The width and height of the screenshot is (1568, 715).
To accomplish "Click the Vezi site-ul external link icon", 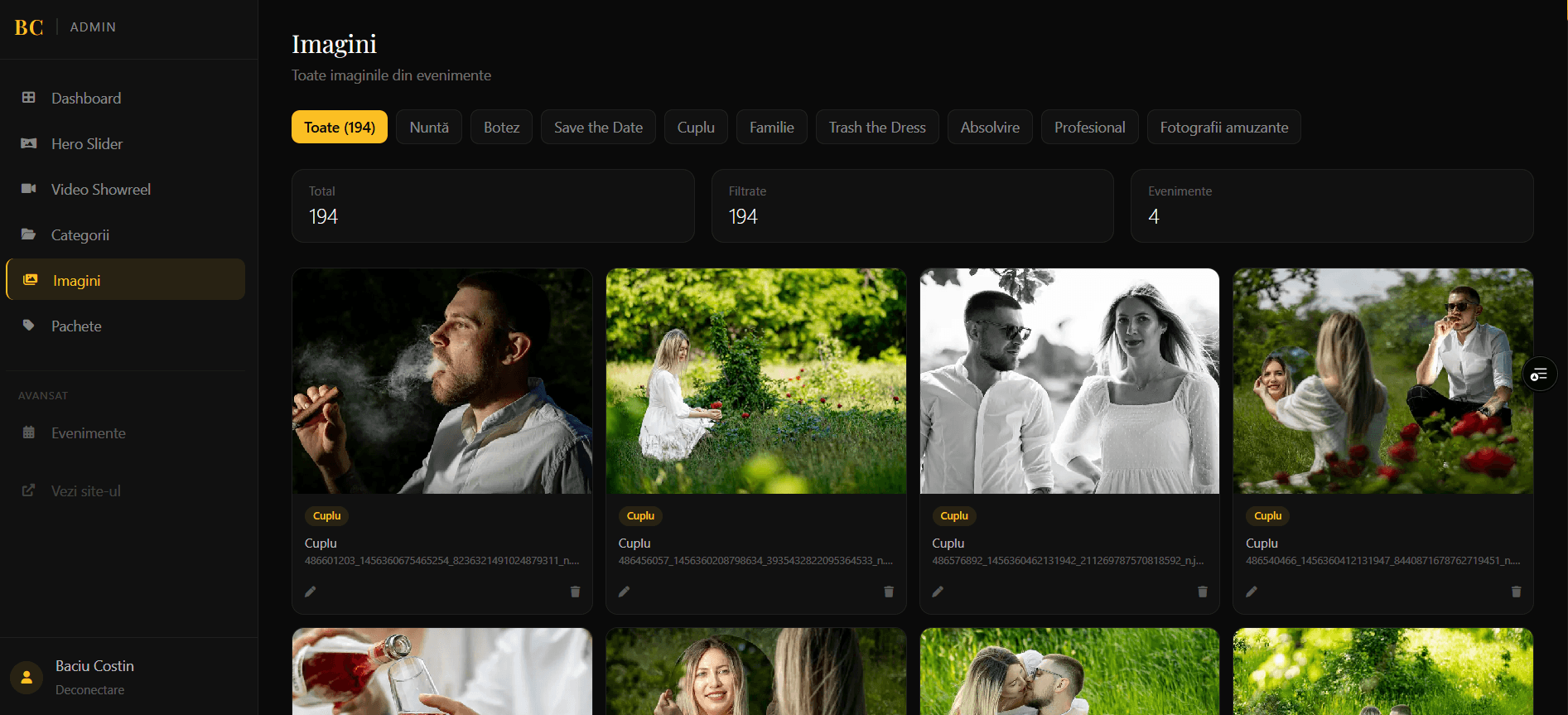I will coord(28,490).
